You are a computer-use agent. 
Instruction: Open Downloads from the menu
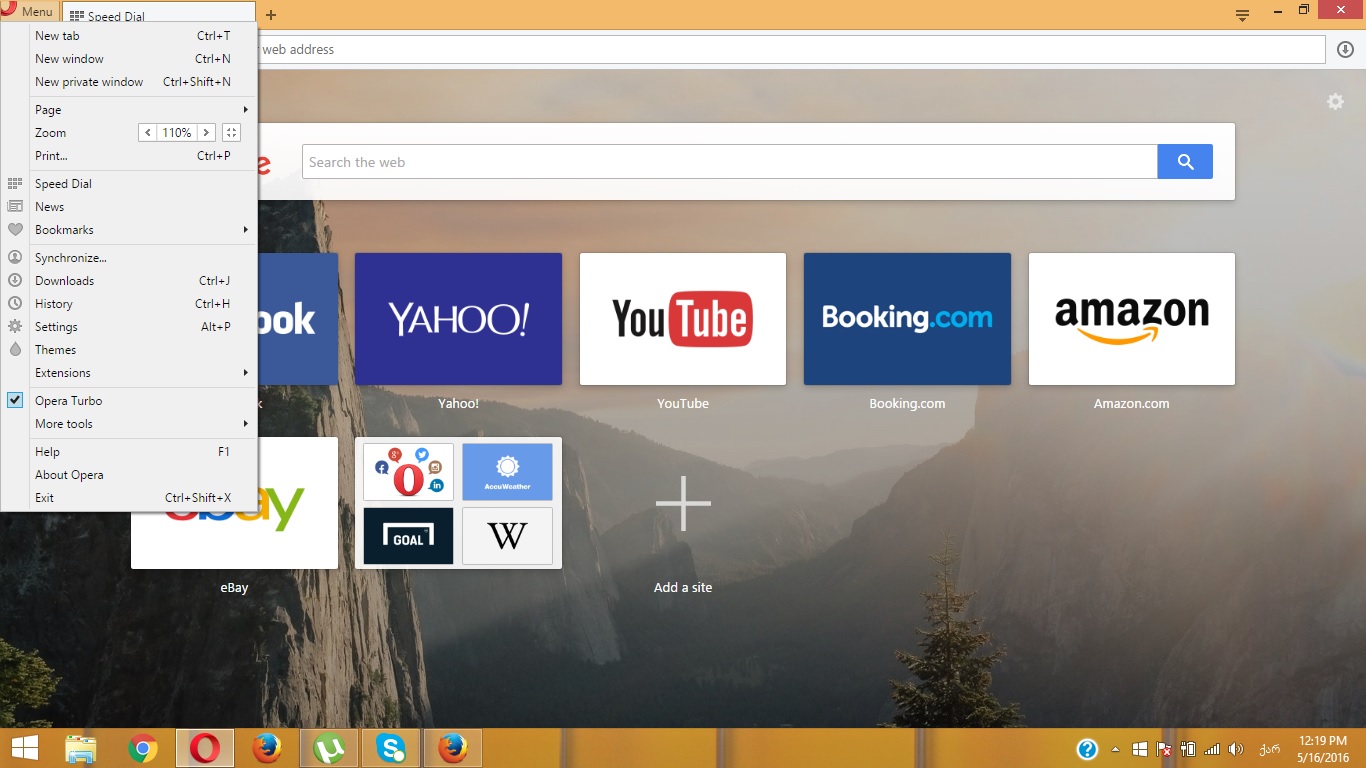[130, 281]
